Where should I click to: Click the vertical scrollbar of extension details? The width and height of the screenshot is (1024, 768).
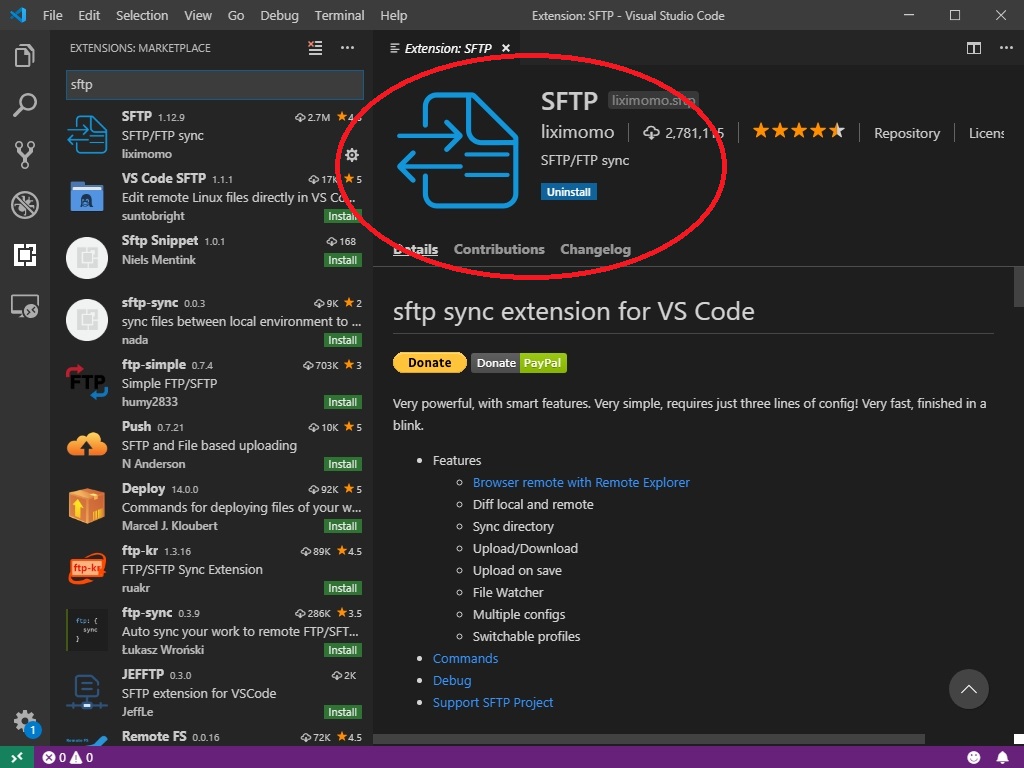[x=1018, y=287]
